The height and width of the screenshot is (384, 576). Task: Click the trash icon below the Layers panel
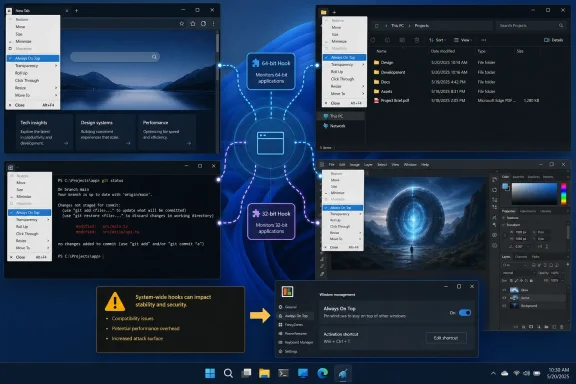click(562, 327)
